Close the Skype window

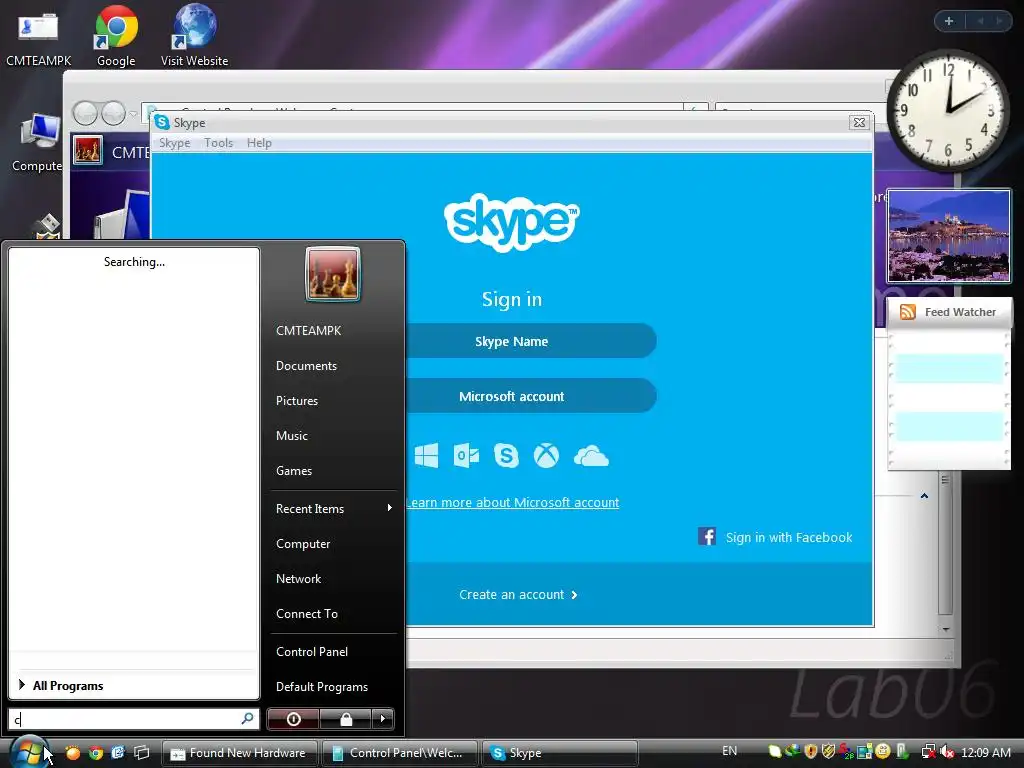(859, 122)
